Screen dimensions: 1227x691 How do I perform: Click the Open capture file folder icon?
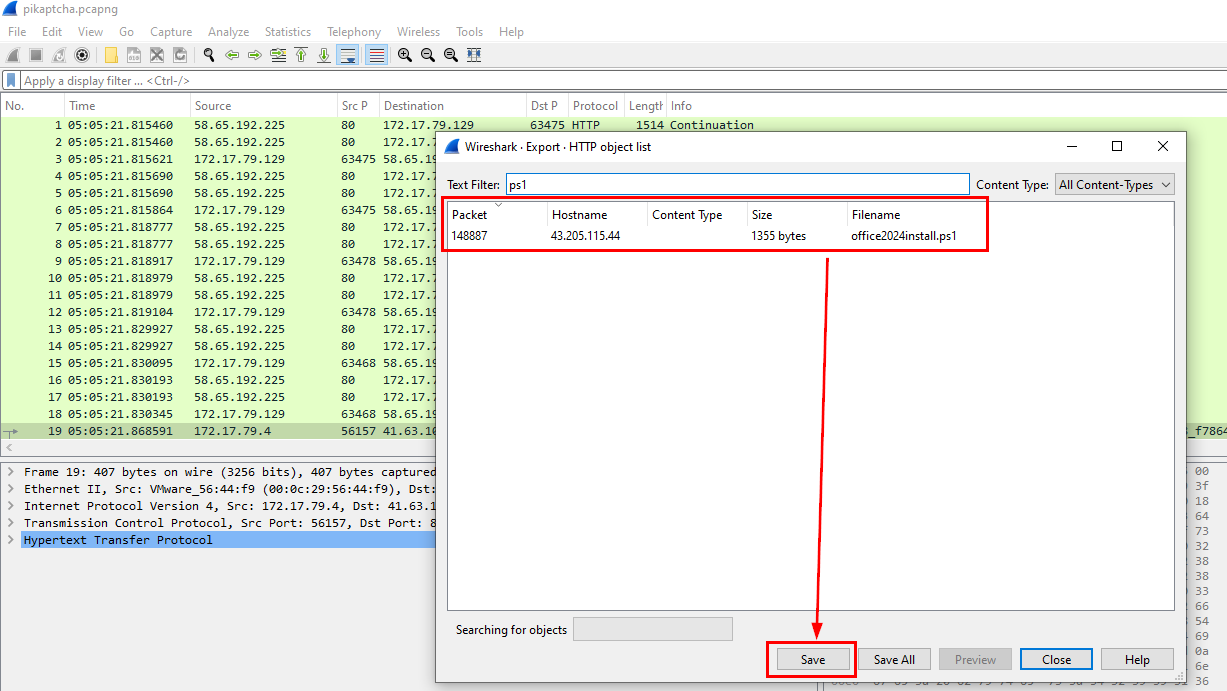coord(110,55)
